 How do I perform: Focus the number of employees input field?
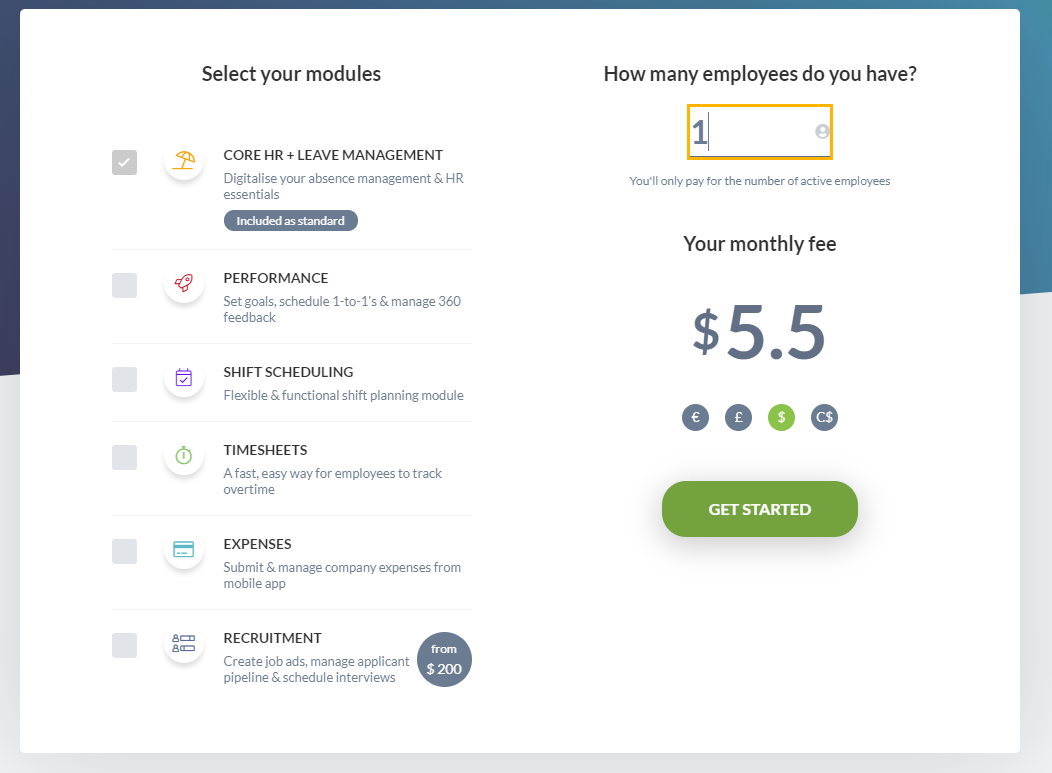750,132
